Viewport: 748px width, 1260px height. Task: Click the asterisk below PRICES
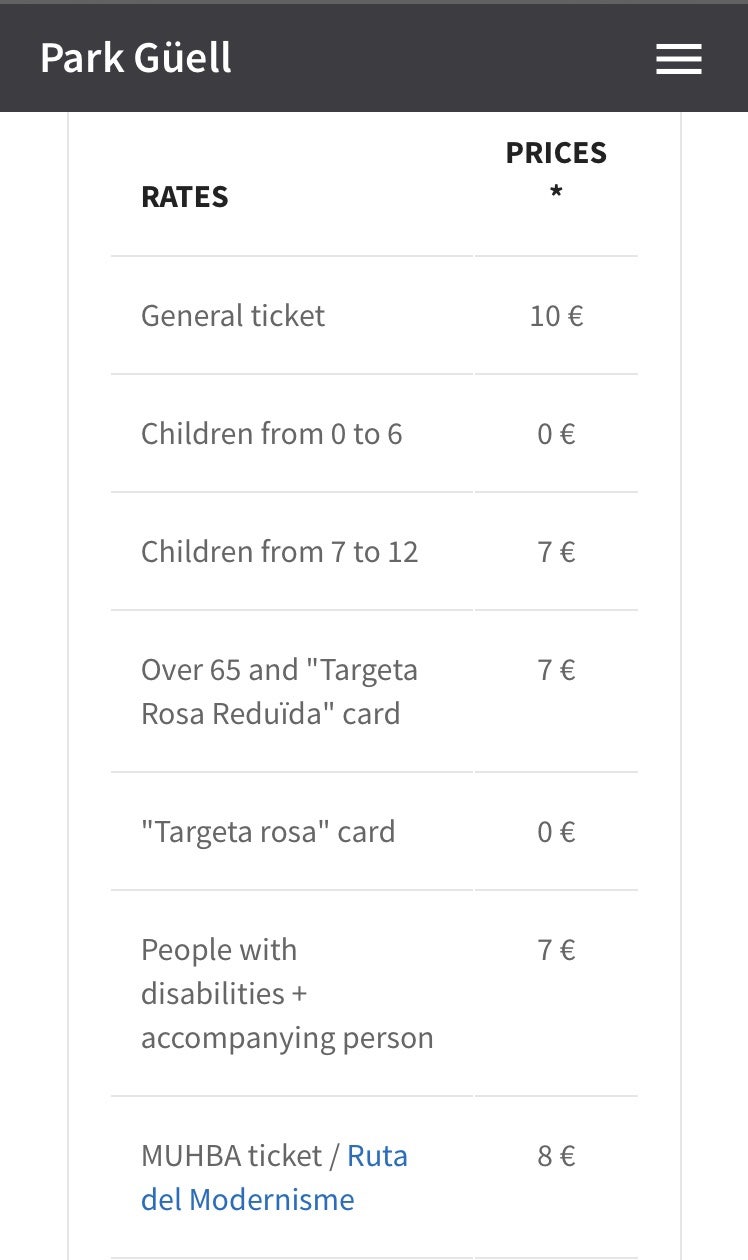click(556, 192)
